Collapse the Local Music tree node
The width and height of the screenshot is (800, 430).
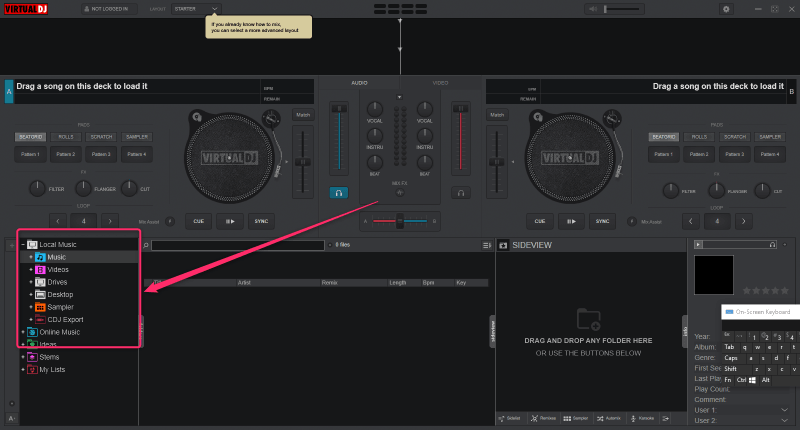coord(23,244)
